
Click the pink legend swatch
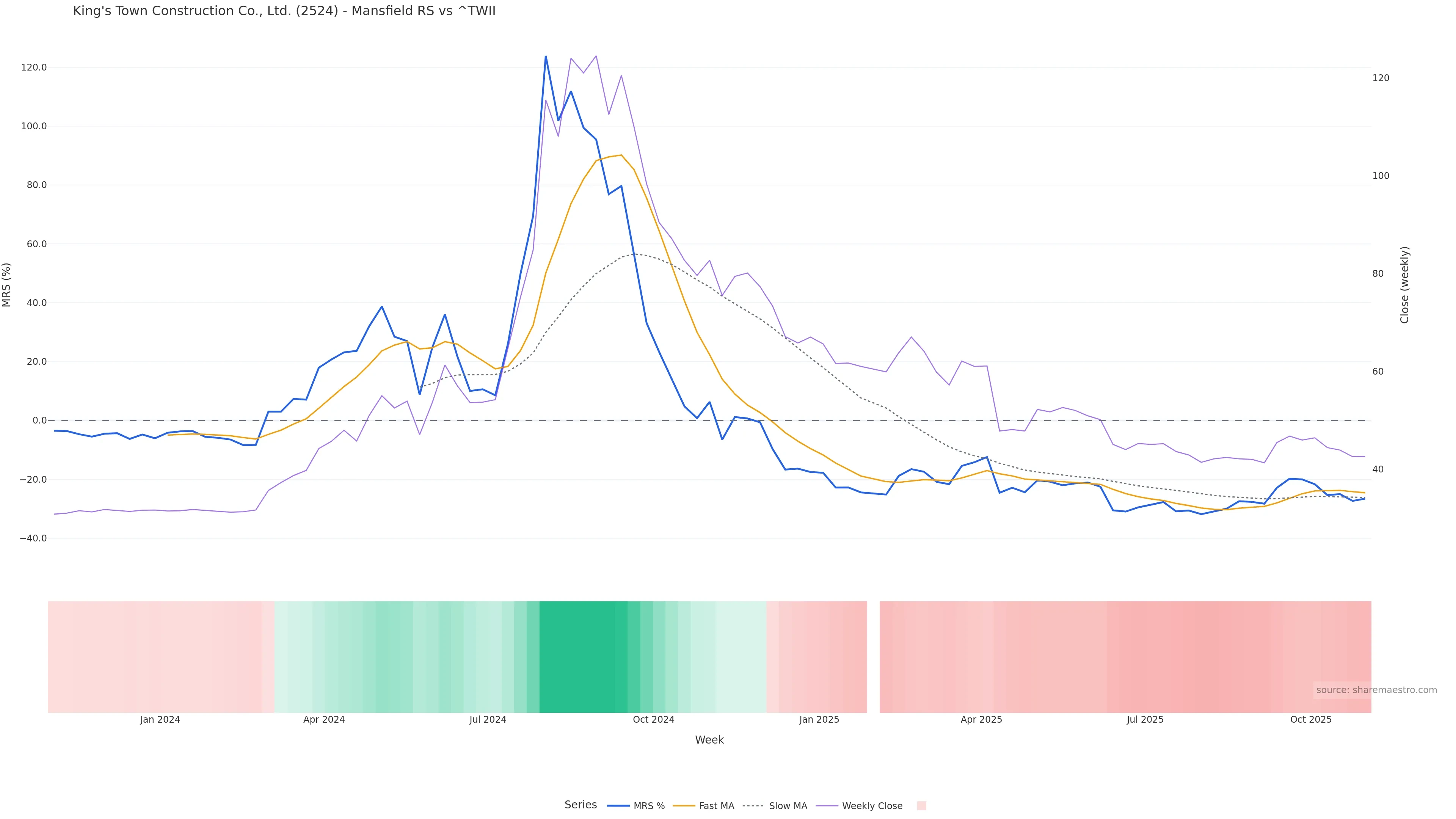click(921, 806)
